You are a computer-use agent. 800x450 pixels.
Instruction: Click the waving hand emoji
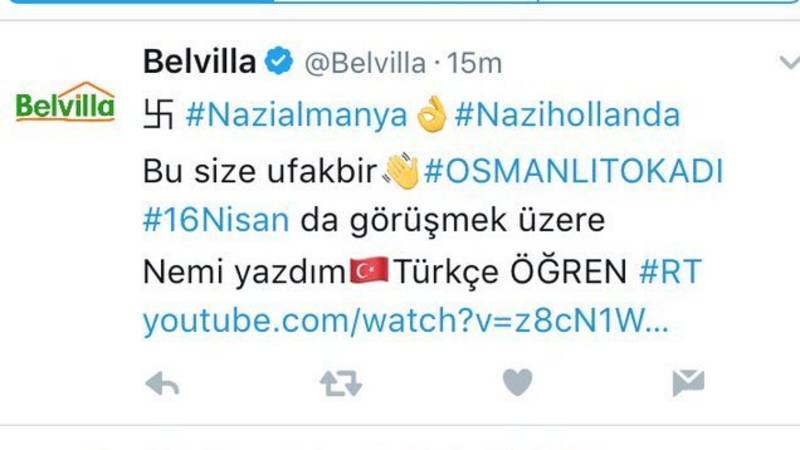tap(401, 171)
